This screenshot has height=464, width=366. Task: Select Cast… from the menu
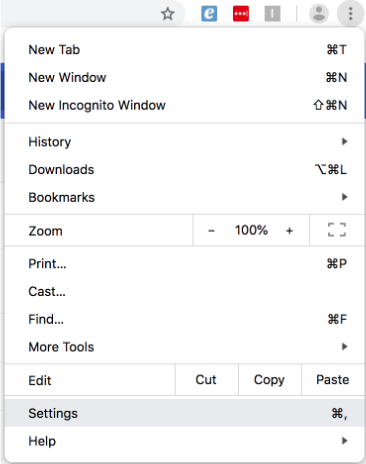[184, 291]
